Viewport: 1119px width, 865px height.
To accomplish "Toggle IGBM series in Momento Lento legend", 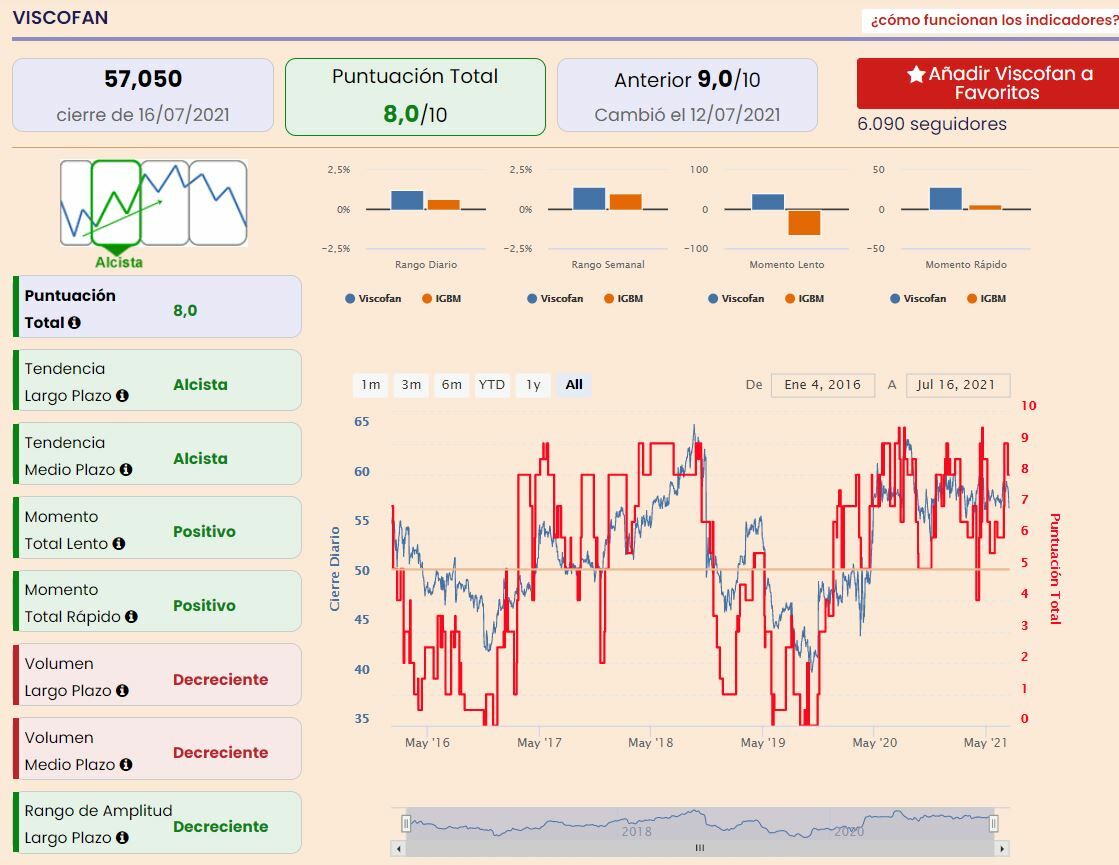I will [x=804, y=298].
